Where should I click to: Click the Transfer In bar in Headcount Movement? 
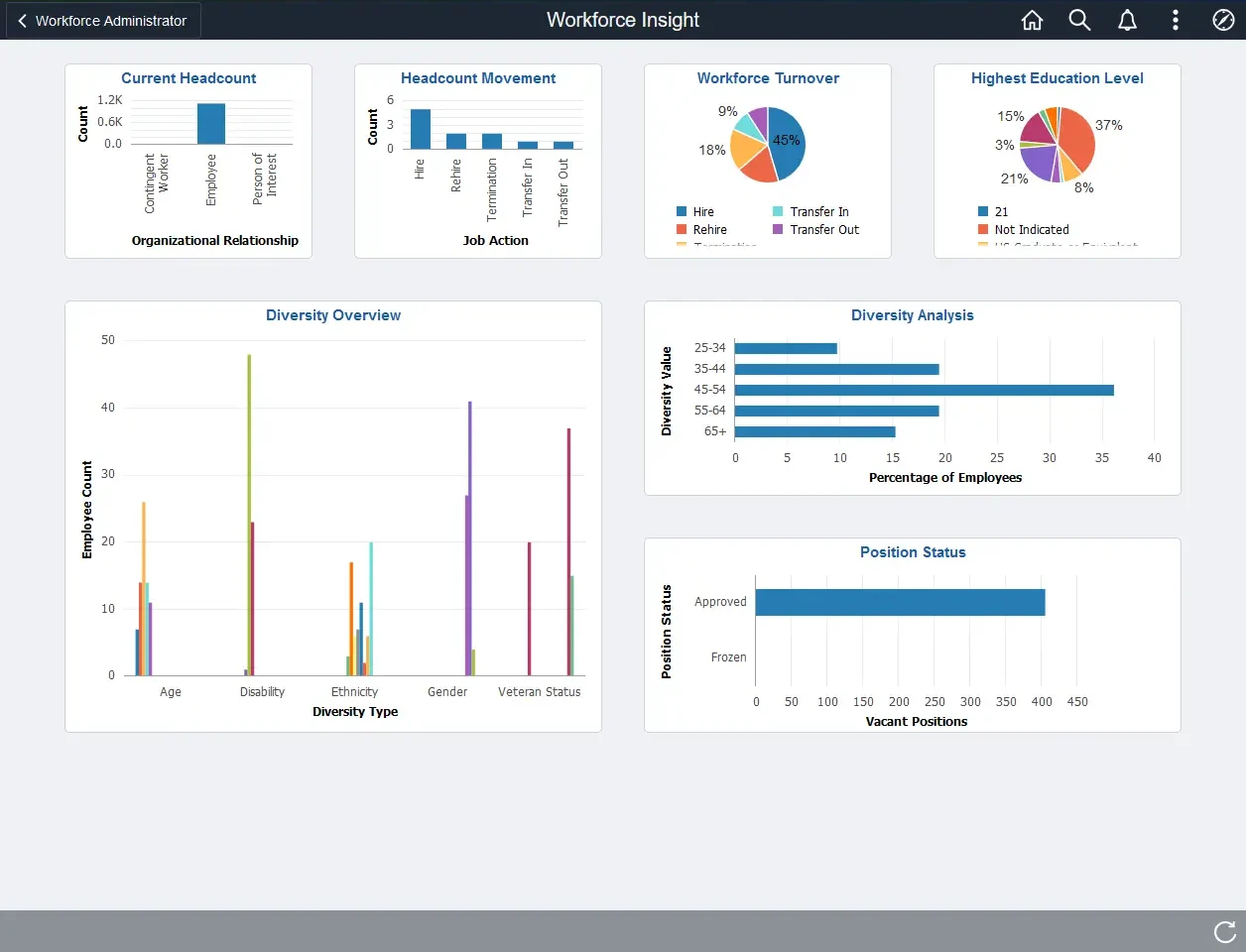pos(528,145)
